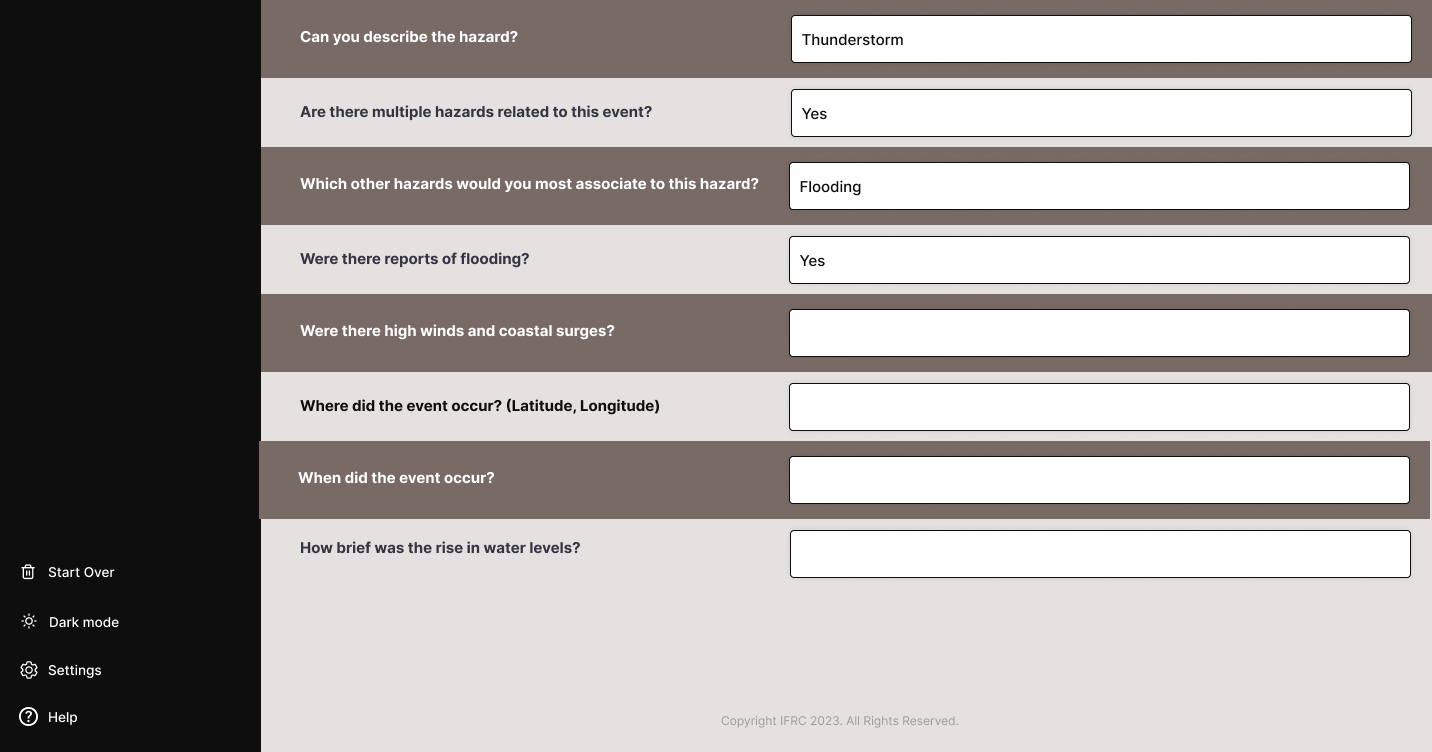1432x752 pixels.
Task: Open Help from the sidebar
Action: click(x=62, y=717)
